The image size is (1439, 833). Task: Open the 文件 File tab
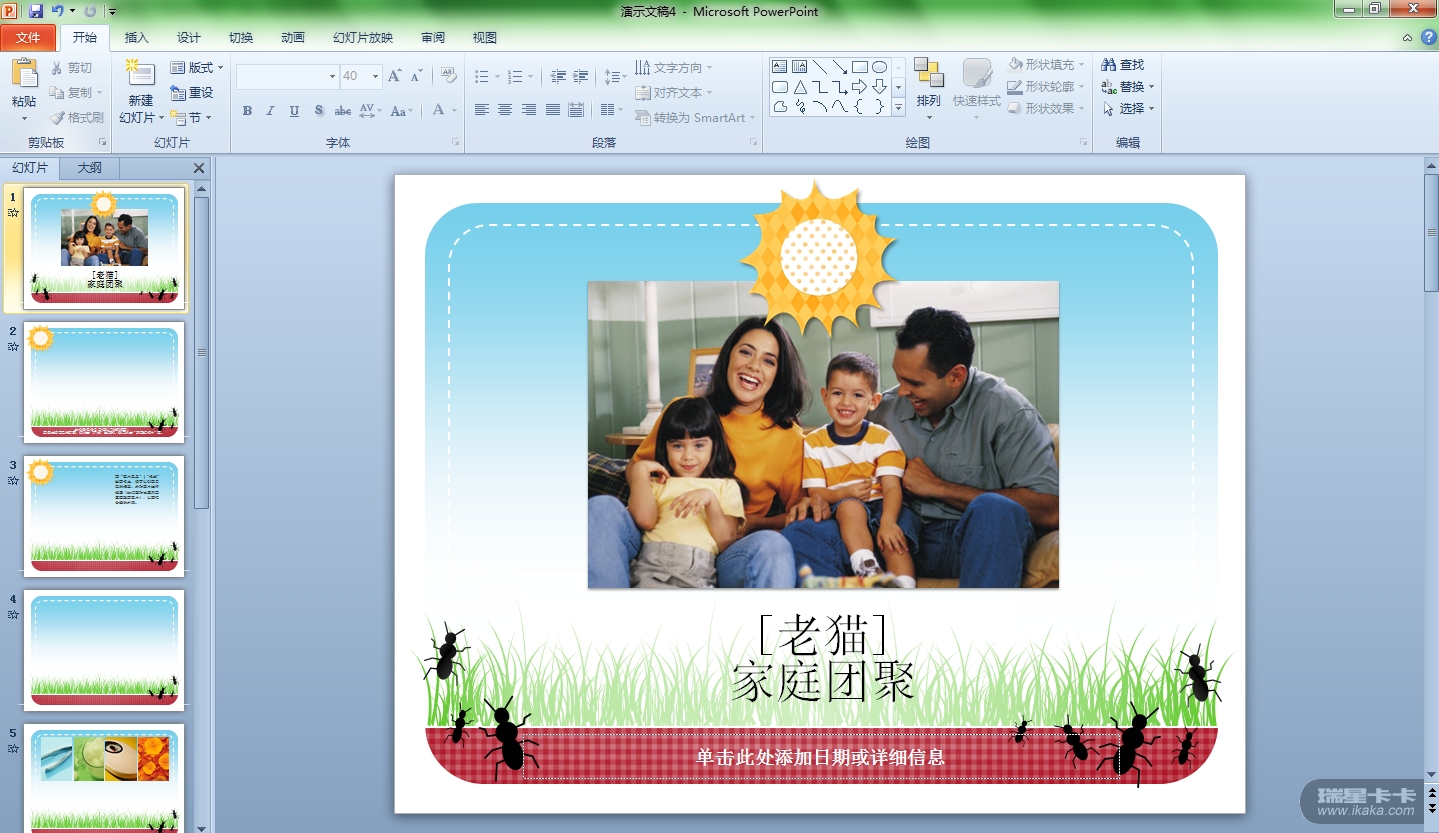[x=28, y=38]
